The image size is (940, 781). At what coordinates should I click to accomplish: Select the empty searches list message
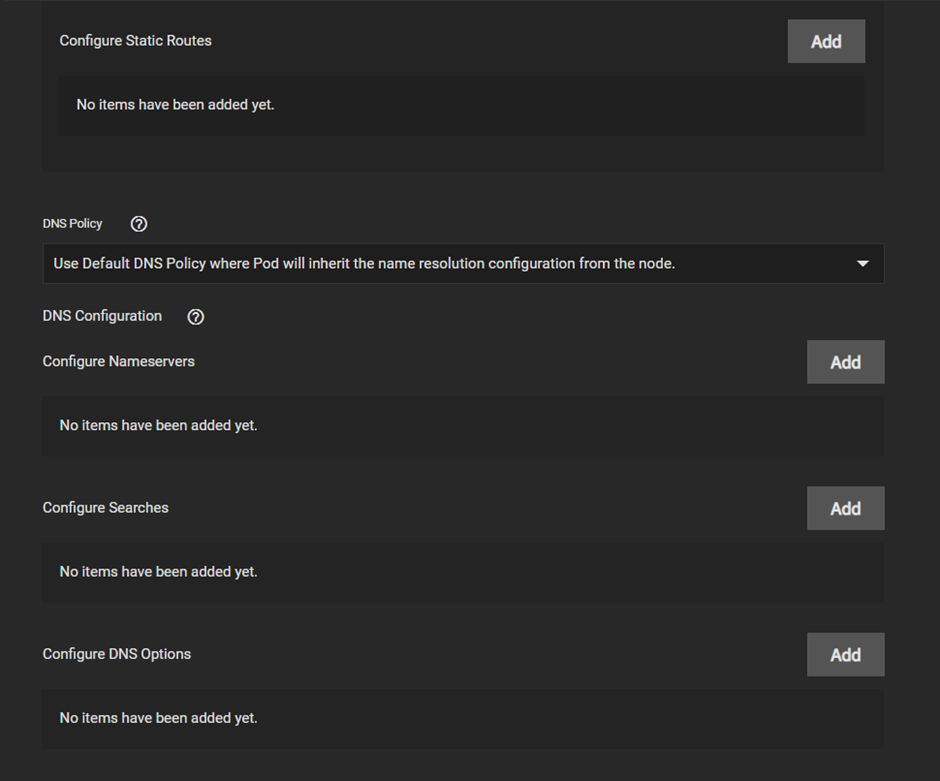[x=159, y=572]
